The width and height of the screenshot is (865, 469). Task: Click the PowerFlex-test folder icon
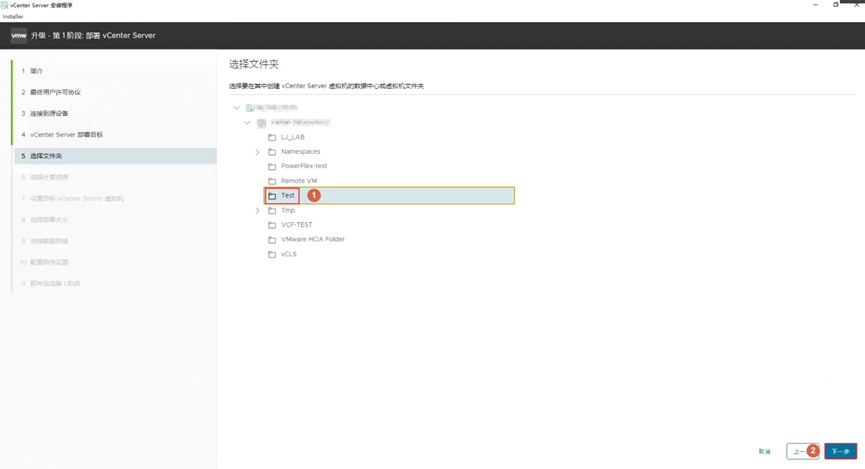coord(272,166)
